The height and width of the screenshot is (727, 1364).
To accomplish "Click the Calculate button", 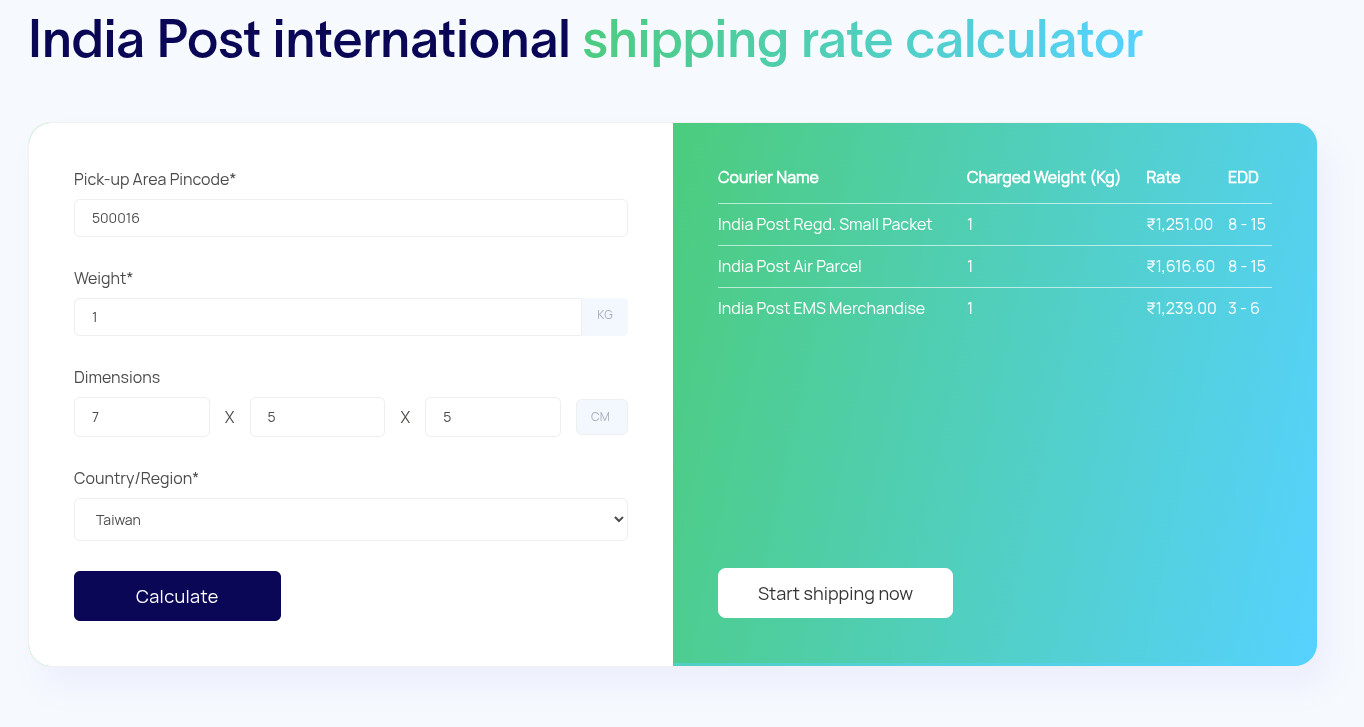I will click(x=177, y=596).
